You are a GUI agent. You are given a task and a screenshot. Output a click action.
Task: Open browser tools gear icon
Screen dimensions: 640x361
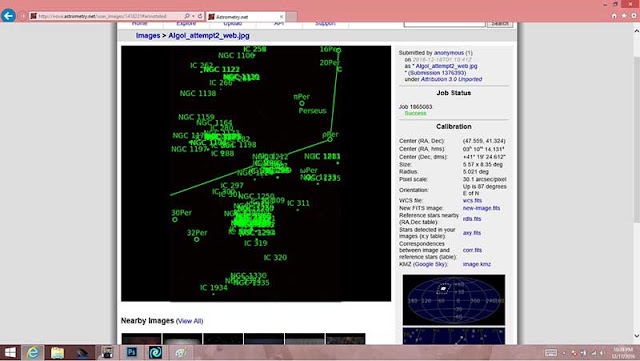[x=634, y=16]
